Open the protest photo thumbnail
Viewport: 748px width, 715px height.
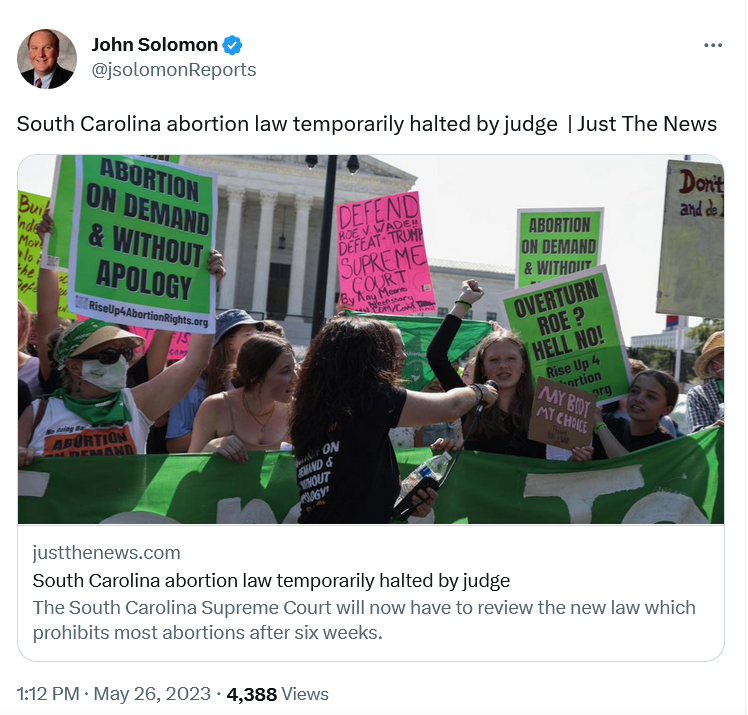tap(371, 339)
